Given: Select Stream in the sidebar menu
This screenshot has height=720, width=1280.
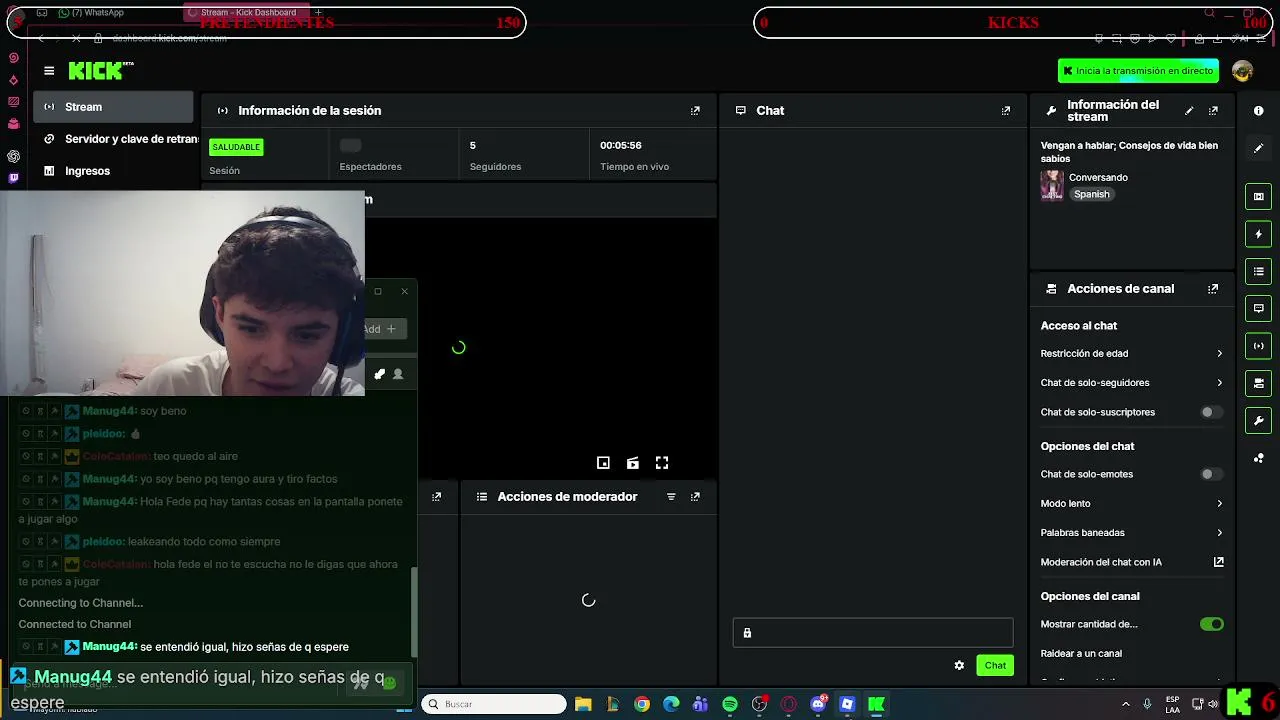Looking at the screenshot, I should click(113, 107).
